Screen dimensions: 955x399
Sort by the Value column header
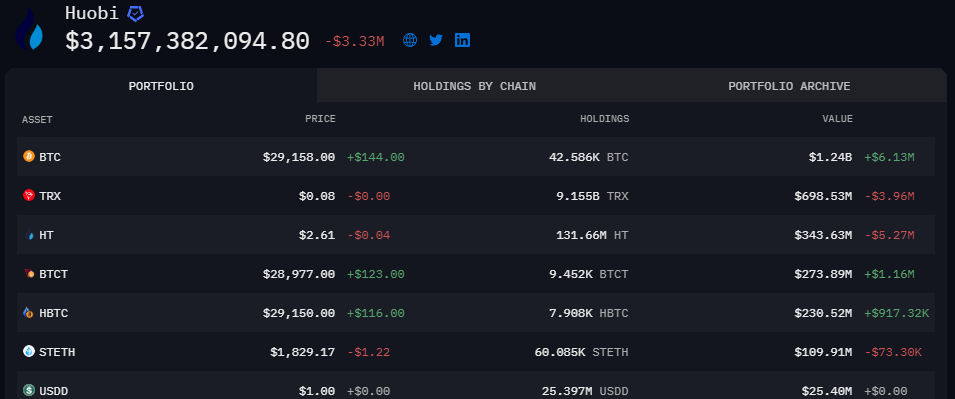[837, 119]
